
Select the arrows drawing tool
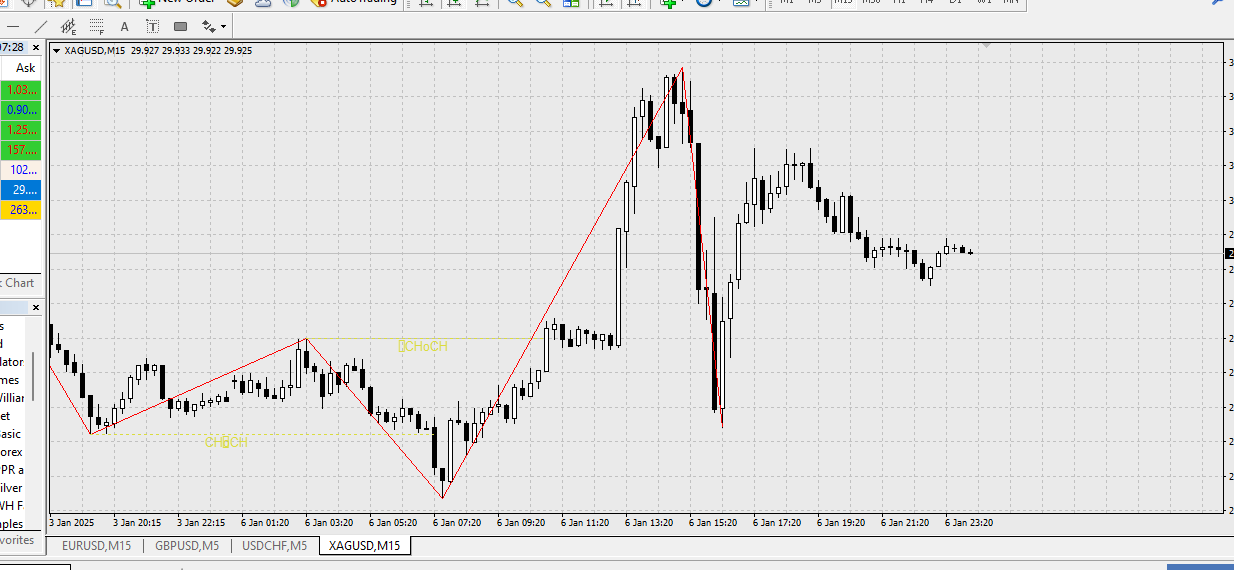click(x=208, y=26)
